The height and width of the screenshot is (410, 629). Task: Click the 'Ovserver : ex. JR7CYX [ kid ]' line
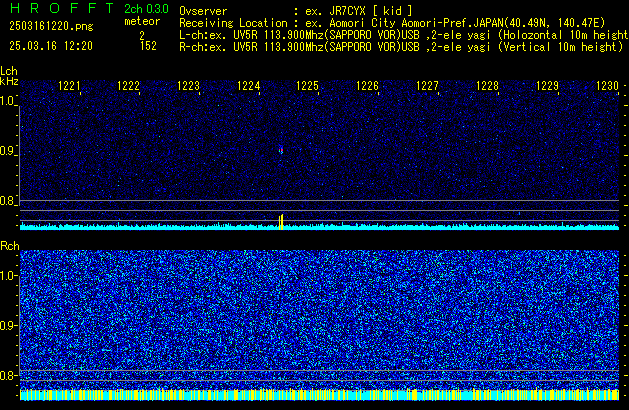click(296, 11)
